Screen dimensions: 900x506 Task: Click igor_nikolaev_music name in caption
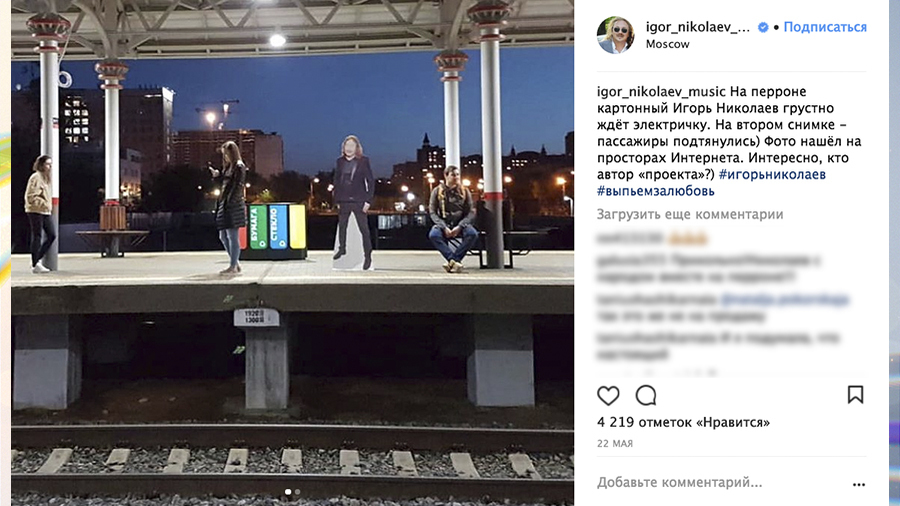(661, 92)
